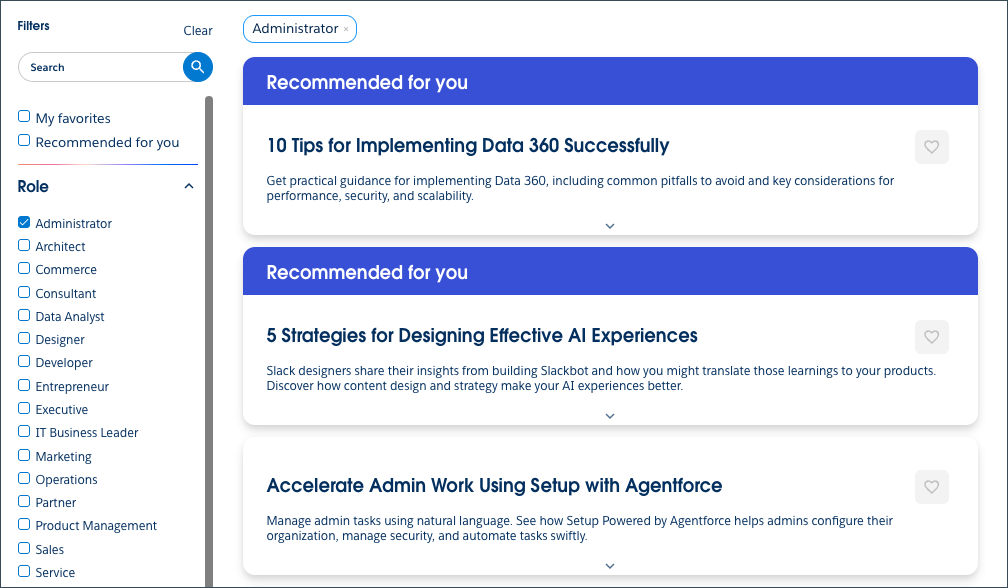Viewport: 1008px width, 588px height.
Task: Check the My favorites filter
Action: pos(24,117)
